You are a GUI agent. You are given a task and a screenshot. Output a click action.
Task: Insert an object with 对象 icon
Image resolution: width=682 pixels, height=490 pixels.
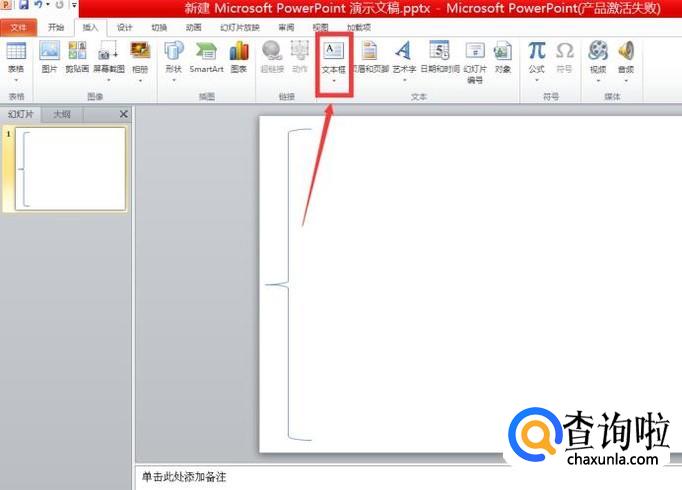click(503, 56)
